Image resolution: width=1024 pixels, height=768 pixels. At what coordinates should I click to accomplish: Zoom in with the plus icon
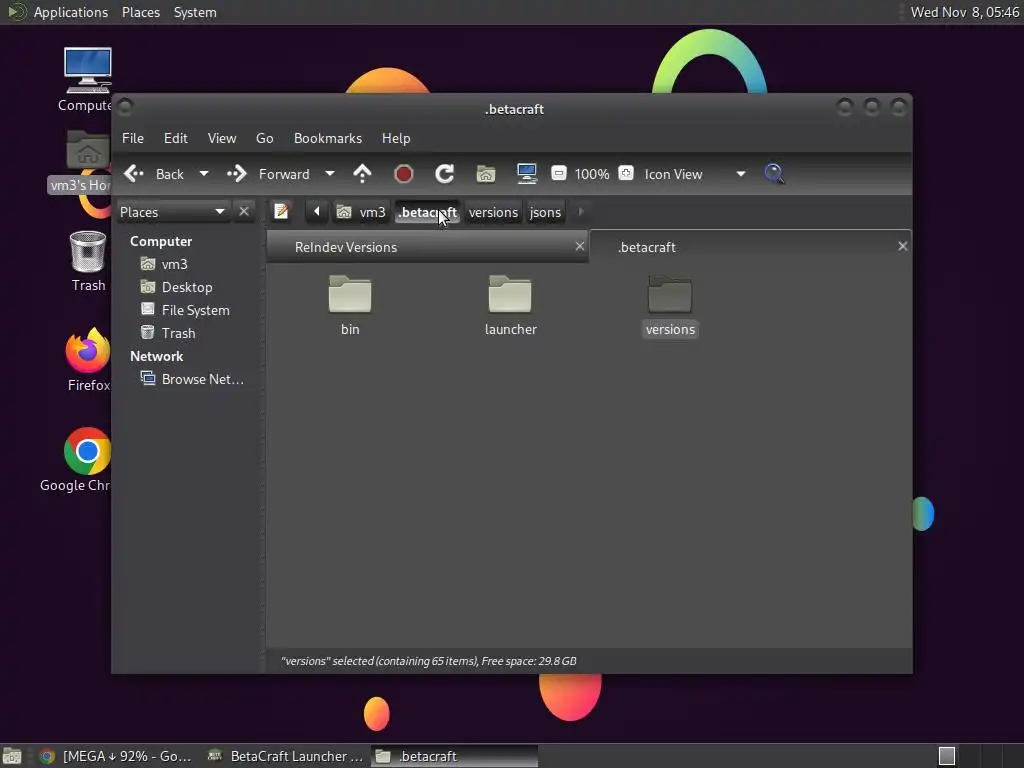tap(626, 173)
